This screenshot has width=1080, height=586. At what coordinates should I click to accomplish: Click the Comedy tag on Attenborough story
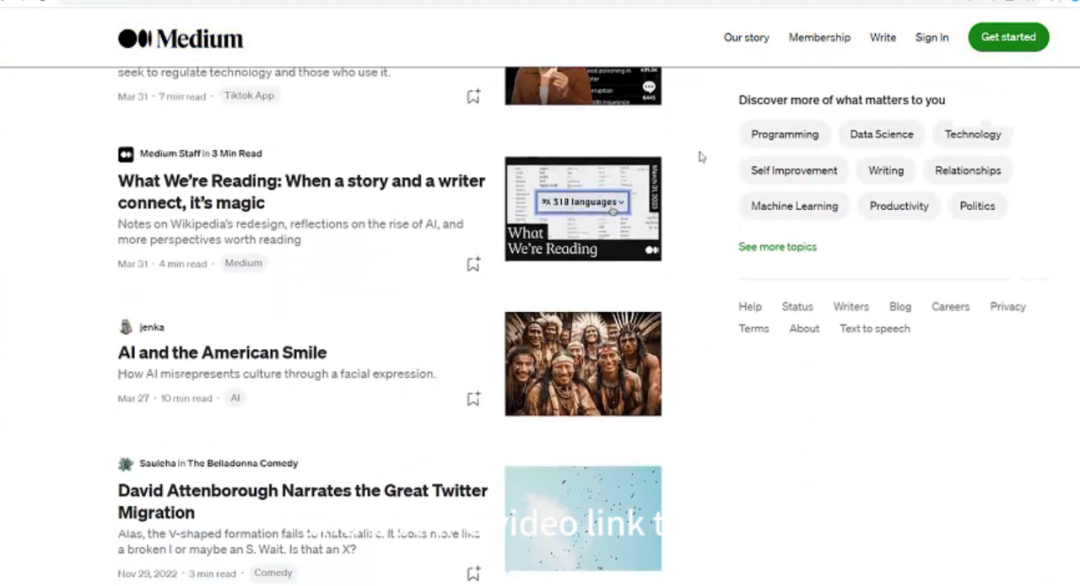273,574
